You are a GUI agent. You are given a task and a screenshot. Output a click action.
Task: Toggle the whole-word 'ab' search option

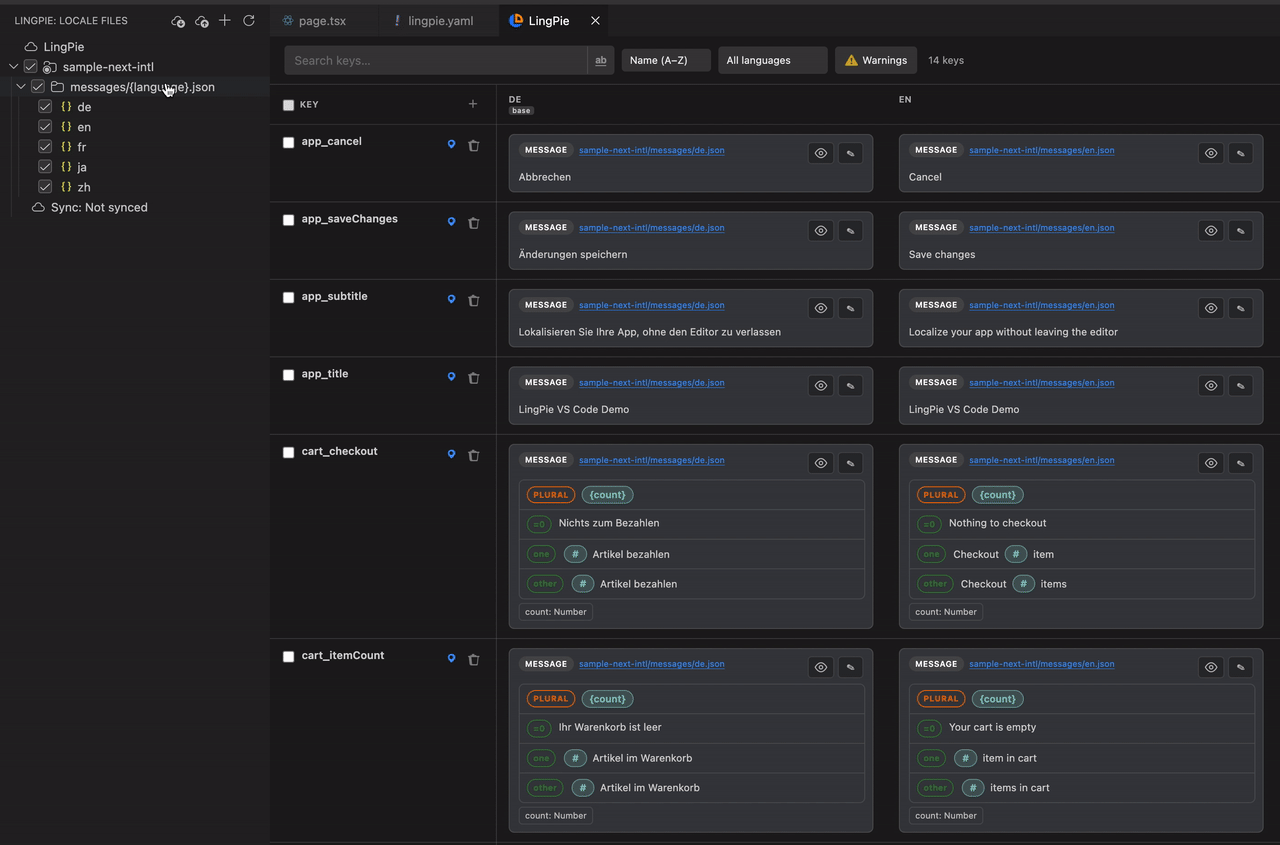601,60
